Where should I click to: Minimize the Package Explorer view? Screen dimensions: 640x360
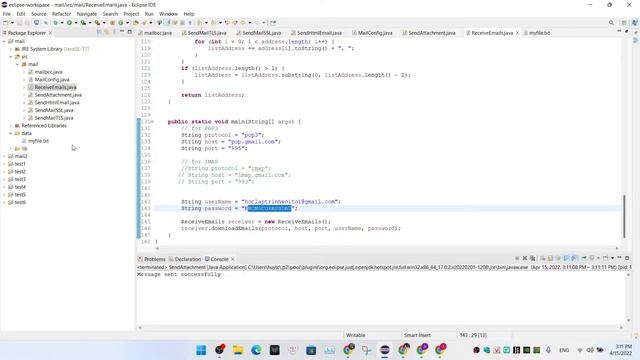click(122, 32)
